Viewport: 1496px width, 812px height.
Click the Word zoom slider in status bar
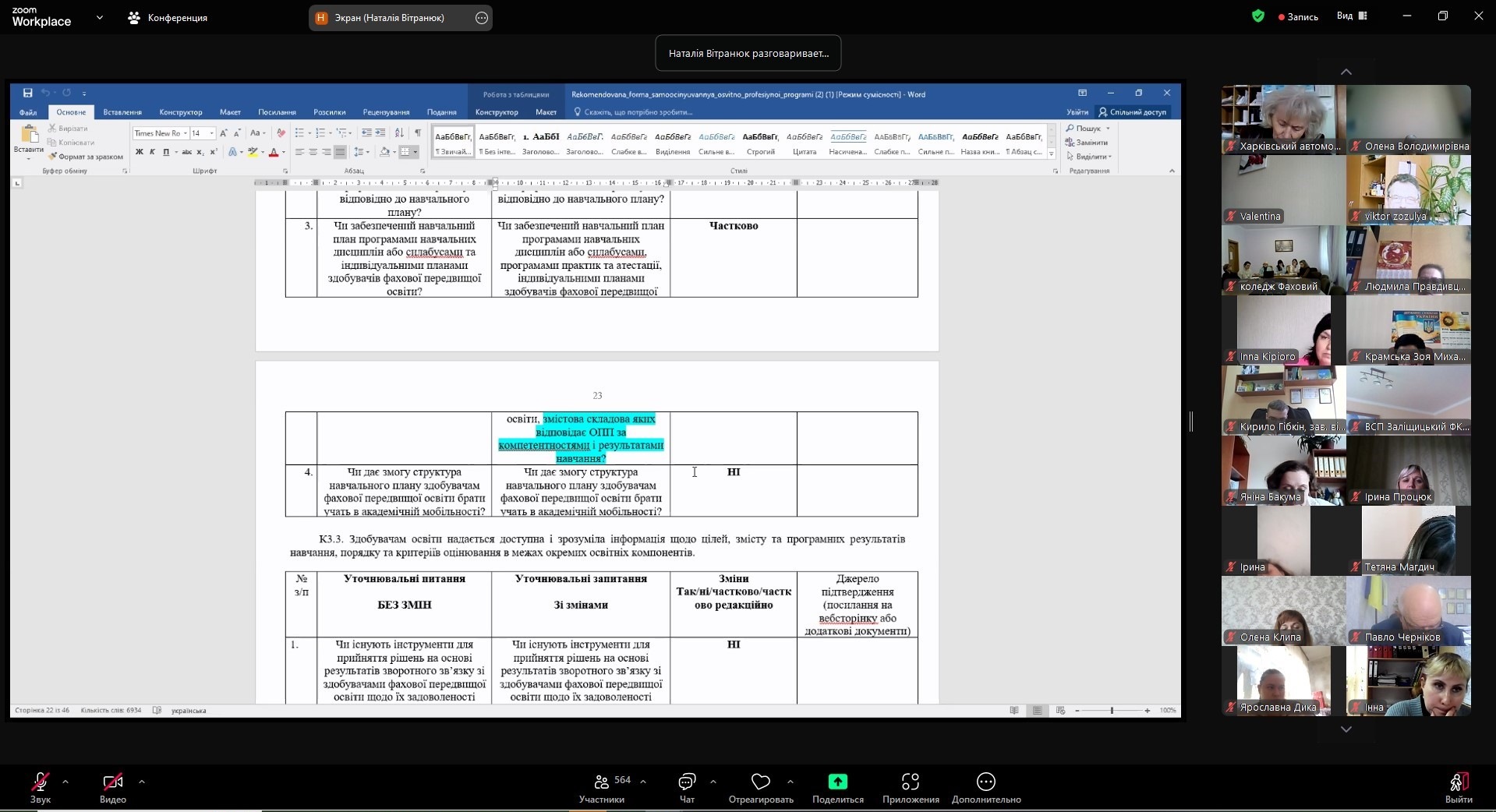click(x=1112, y=711)
